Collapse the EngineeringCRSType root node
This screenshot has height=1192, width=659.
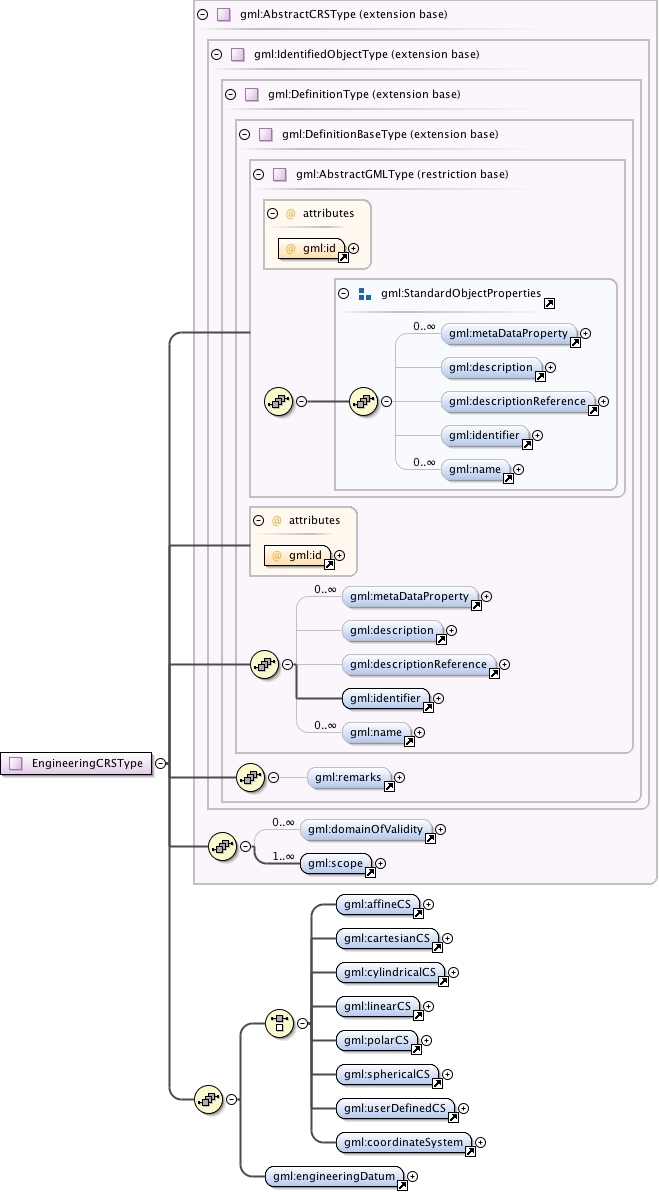point(160,763)
